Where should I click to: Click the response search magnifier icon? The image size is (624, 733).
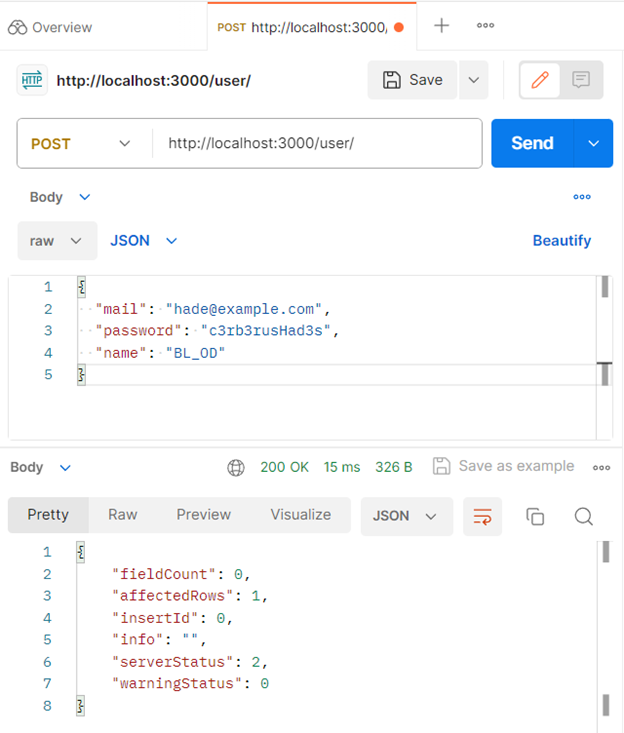tap(584, 516)
